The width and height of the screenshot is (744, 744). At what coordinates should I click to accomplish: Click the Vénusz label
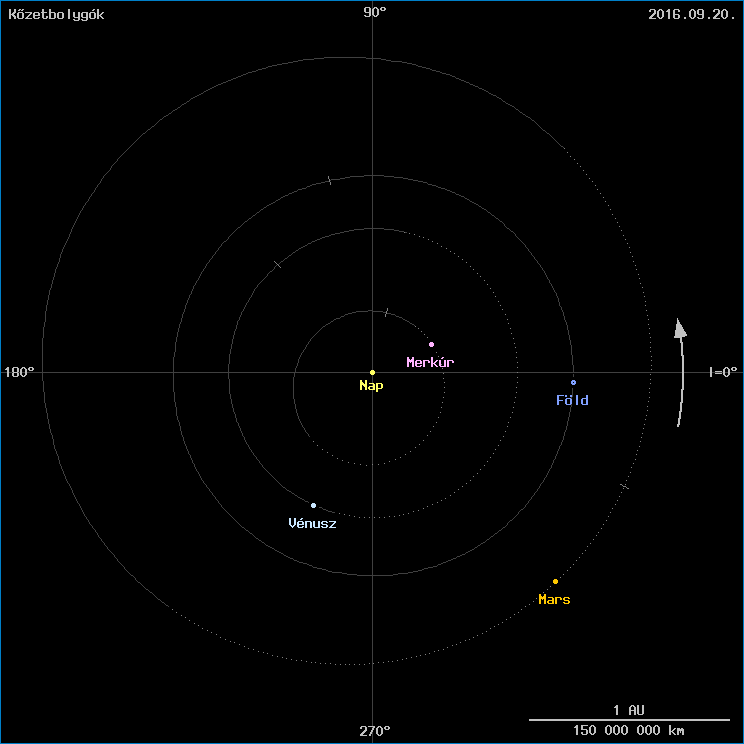312,523
